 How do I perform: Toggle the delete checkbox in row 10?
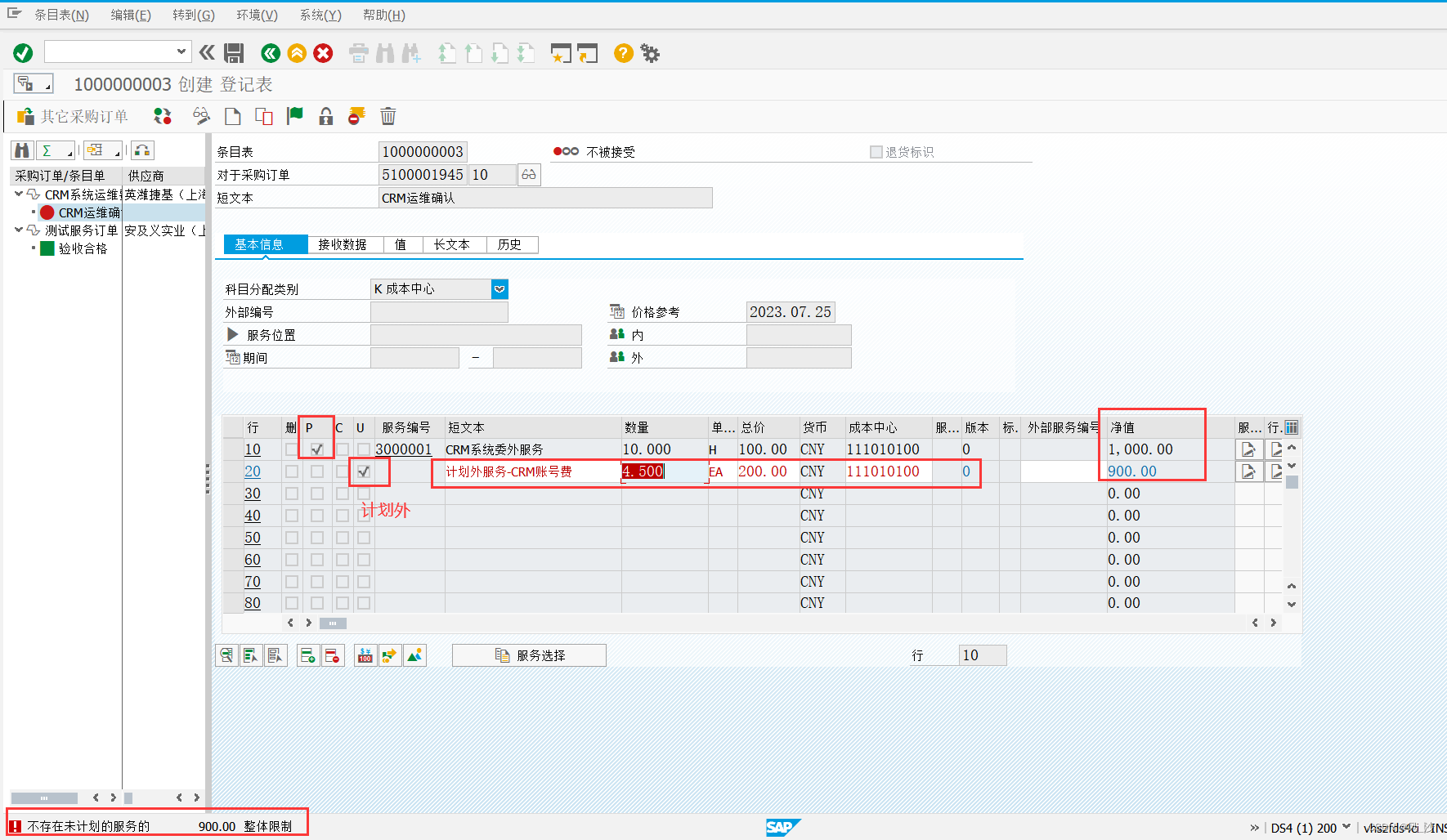click(x=292, y=449)
